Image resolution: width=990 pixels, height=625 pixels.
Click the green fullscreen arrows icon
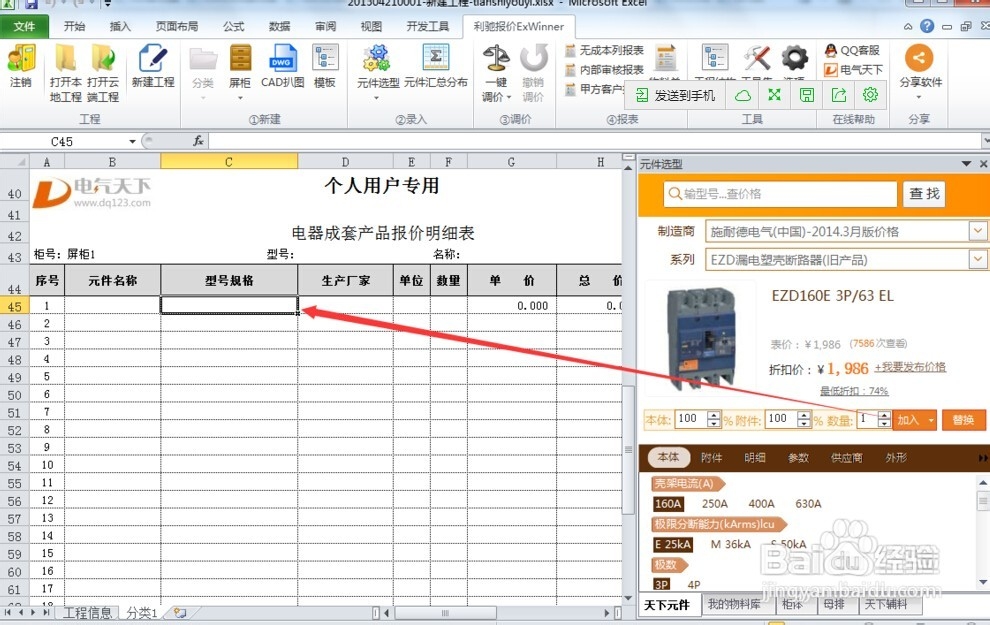click(775, 95)
